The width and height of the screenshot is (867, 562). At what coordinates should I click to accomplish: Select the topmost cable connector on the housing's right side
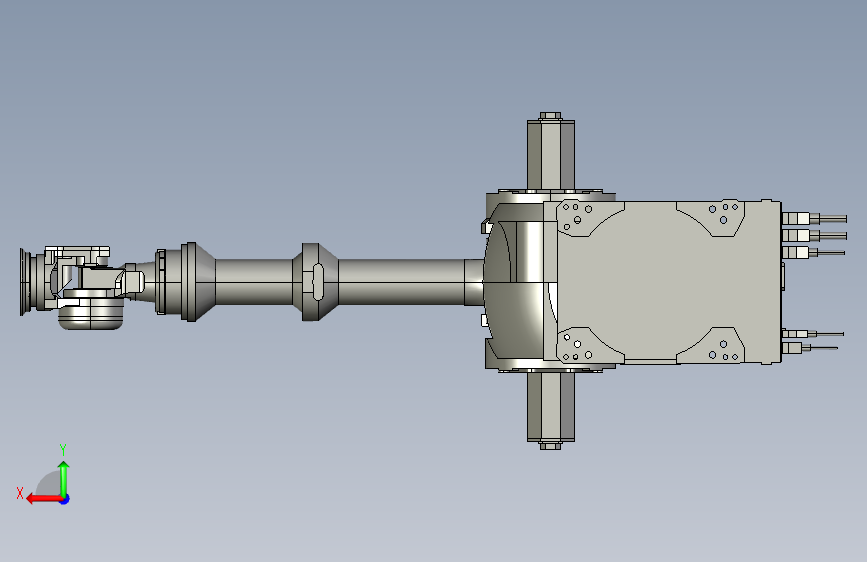814,218
